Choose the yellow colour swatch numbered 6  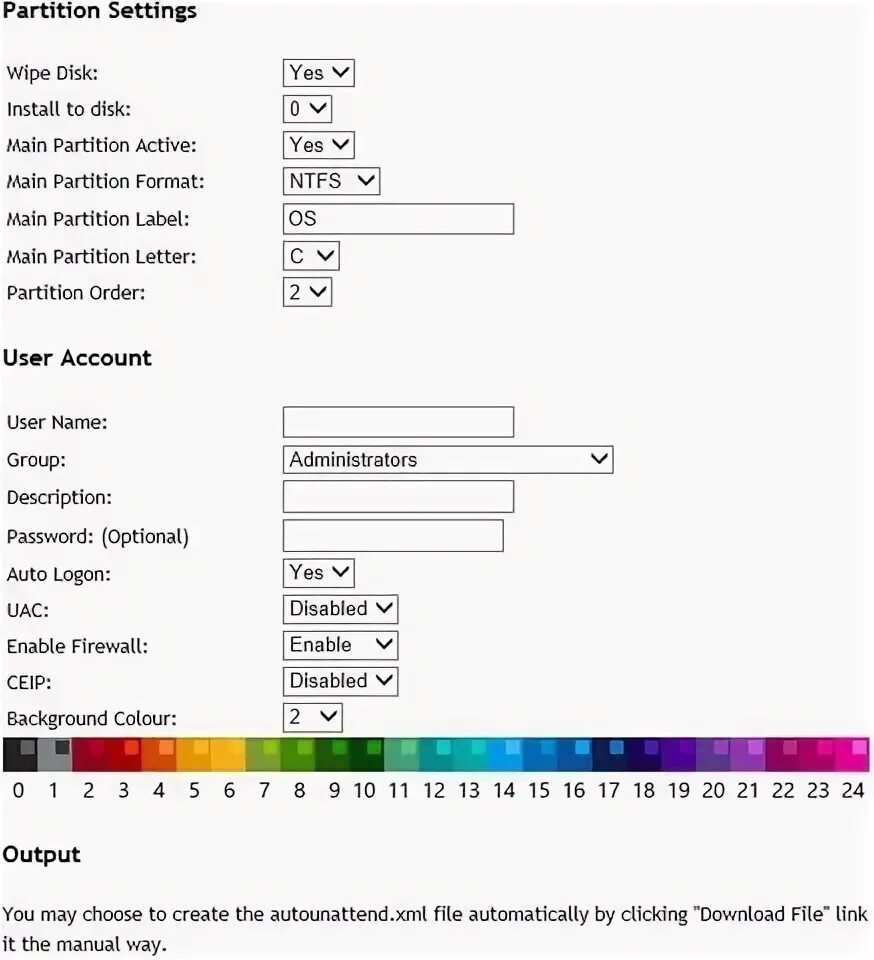(x=228, y=755)
